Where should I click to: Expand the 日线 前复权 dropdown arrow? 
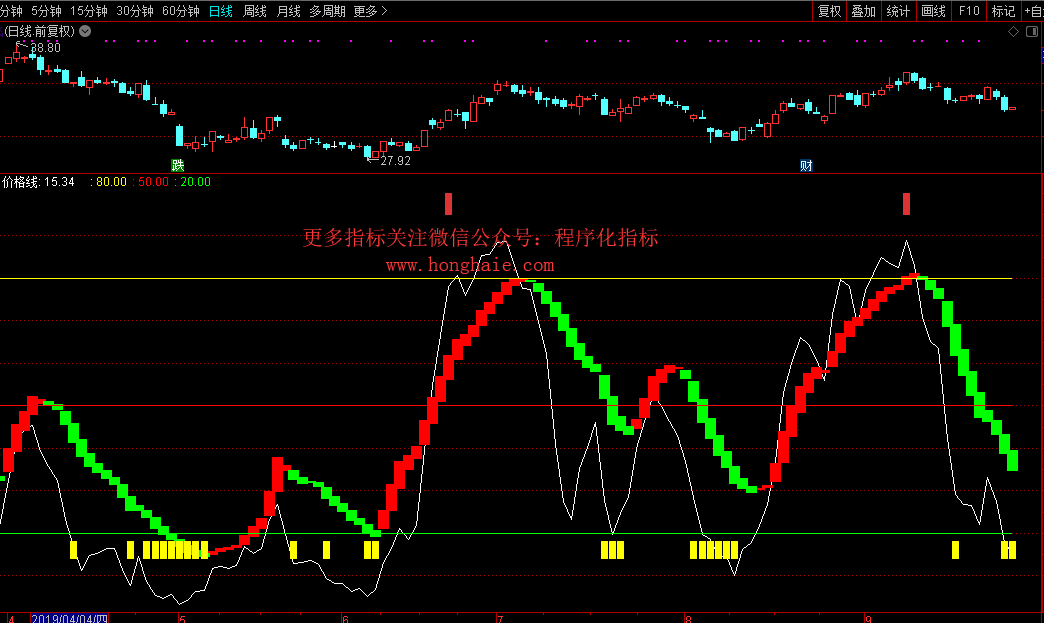click(84, 32)
